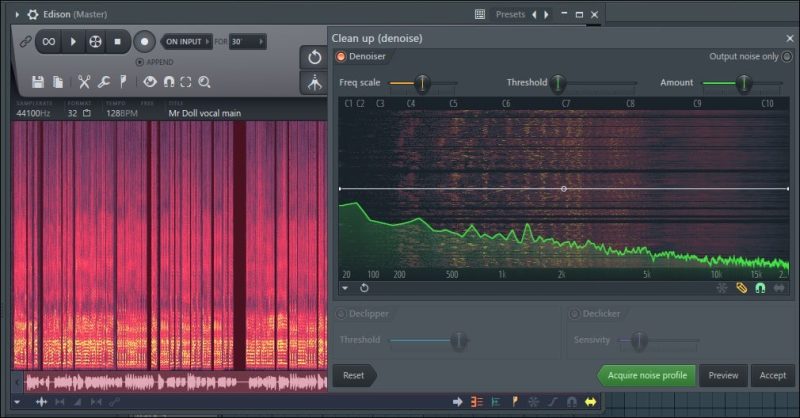The image size is (800, 418).
Task: Adjust the Amount slider
Action: pos(744,83)
